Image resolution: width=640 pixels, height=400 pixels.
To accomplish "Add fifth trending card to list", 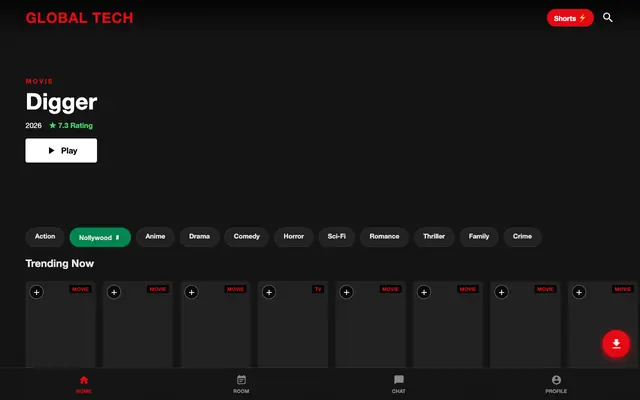I will pyautogui.click(x=347, y=292).
